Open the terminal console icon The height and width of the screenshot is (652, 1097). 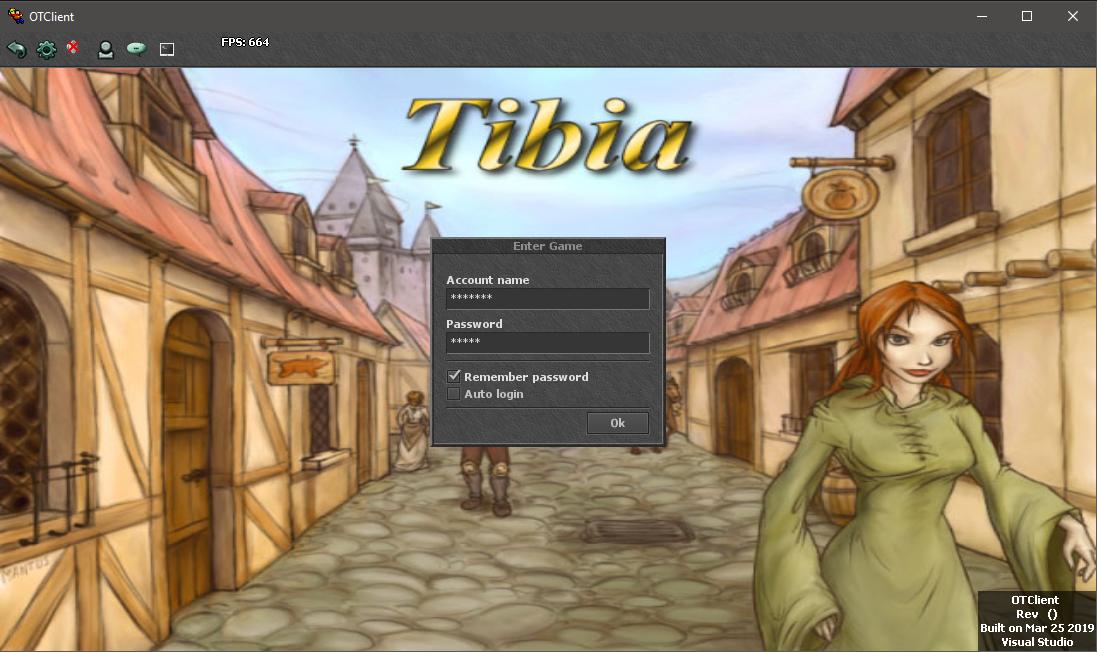point(167,49)
